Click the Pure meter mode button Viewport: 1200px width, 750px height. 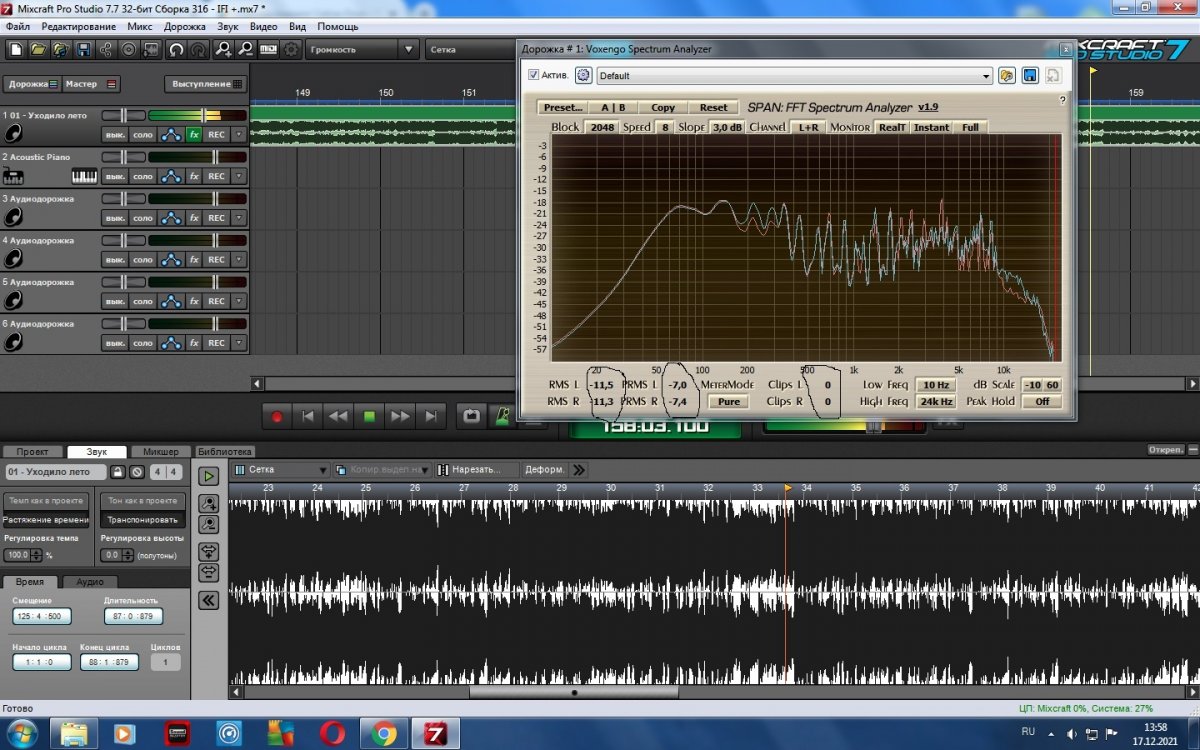729,401
